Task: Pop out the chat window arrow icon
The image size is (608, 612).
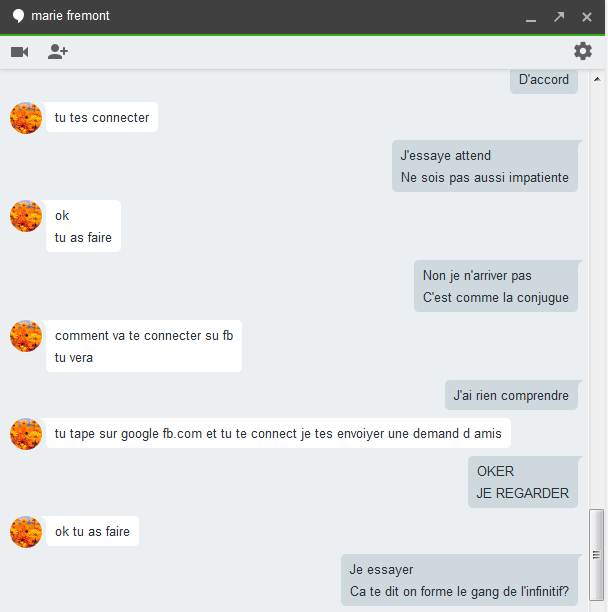Action: click(x=559, y=16)
